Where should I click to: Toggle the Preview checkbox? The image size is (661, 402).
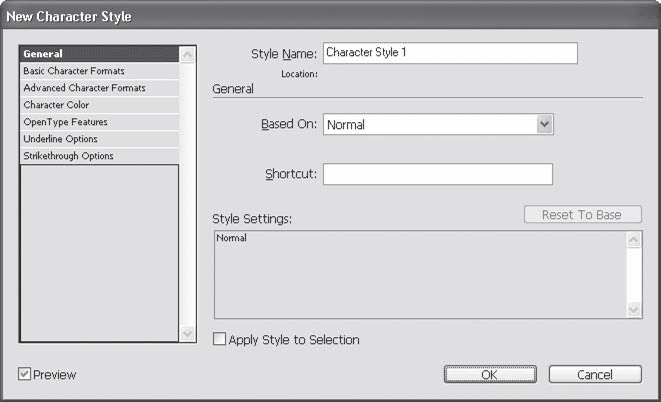[25, 375]
